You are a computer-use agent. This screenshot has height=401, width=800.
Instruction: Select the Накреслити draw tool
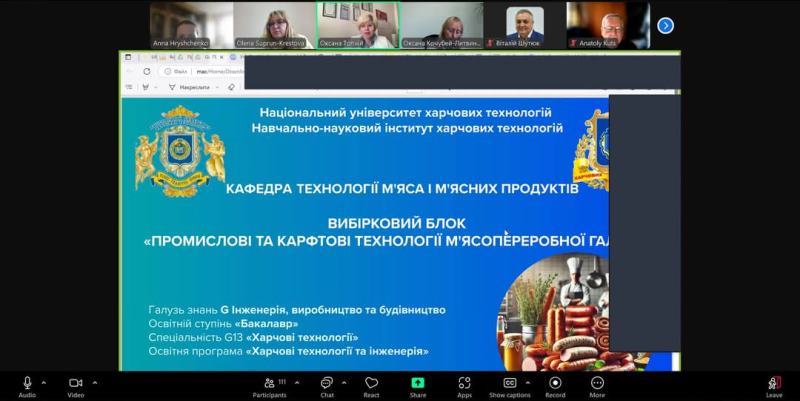click(x=190, y=87)
